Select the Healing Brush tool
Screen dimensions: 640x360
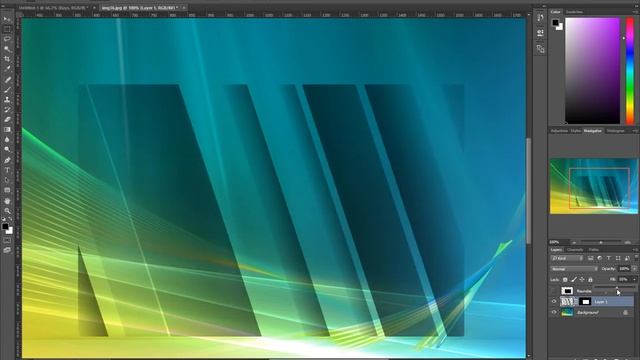[x=7, y=80]
